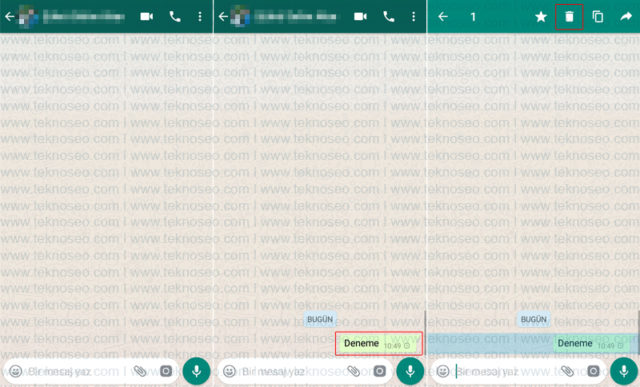Open the camera in the second chat panel
The image size is (640, 387).
click(380, 371)
